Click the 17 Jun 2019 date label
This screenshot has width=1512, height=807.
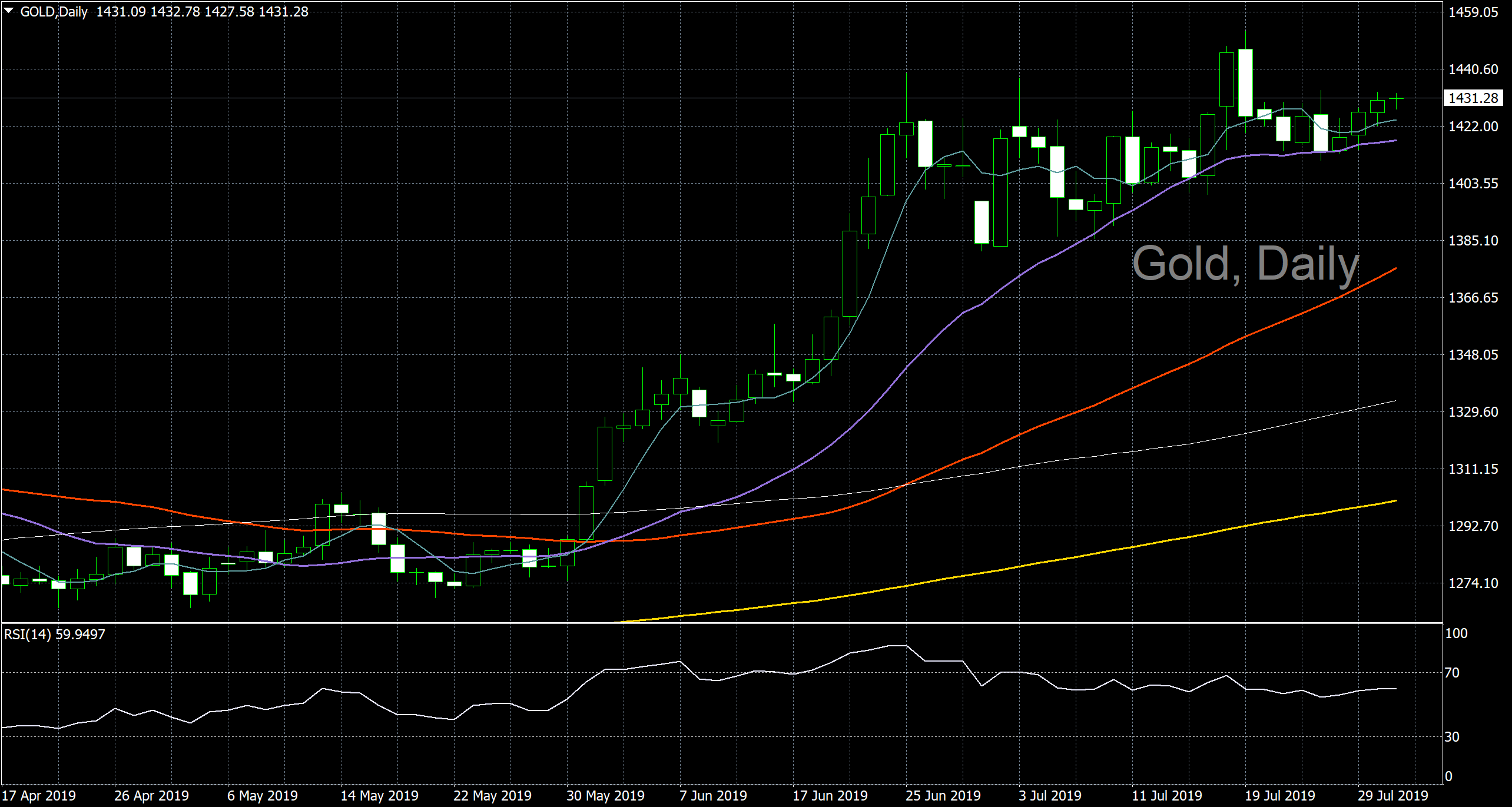[830, 796]
